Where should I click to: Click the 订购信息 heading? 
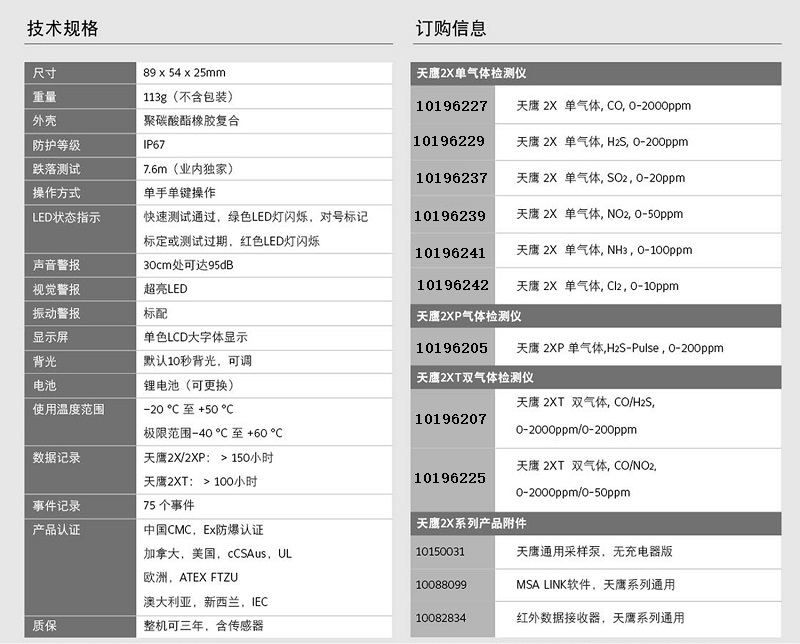pos(451,28)
